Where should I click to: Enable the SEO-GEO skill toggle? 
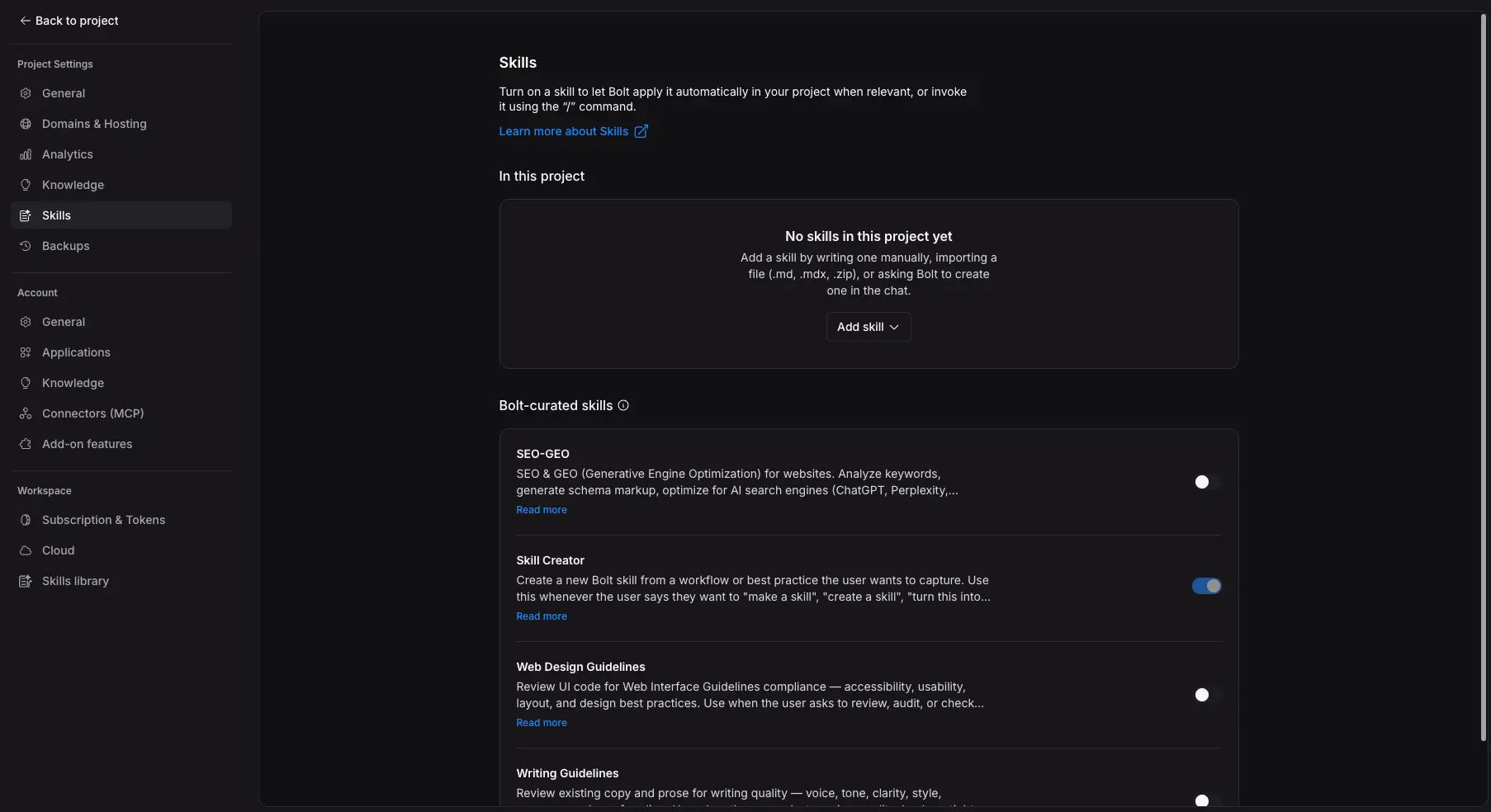coord(1207,482)
